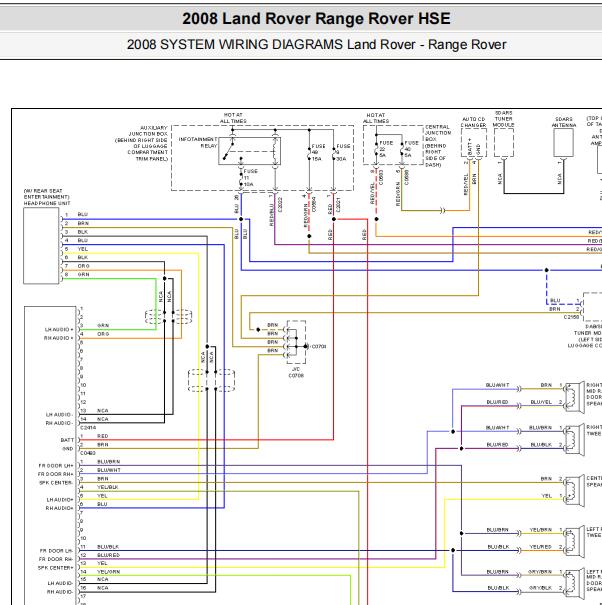Click the 'C0588' connector label
The height and width of the screenshot is (605, 602).
point(406,177)
